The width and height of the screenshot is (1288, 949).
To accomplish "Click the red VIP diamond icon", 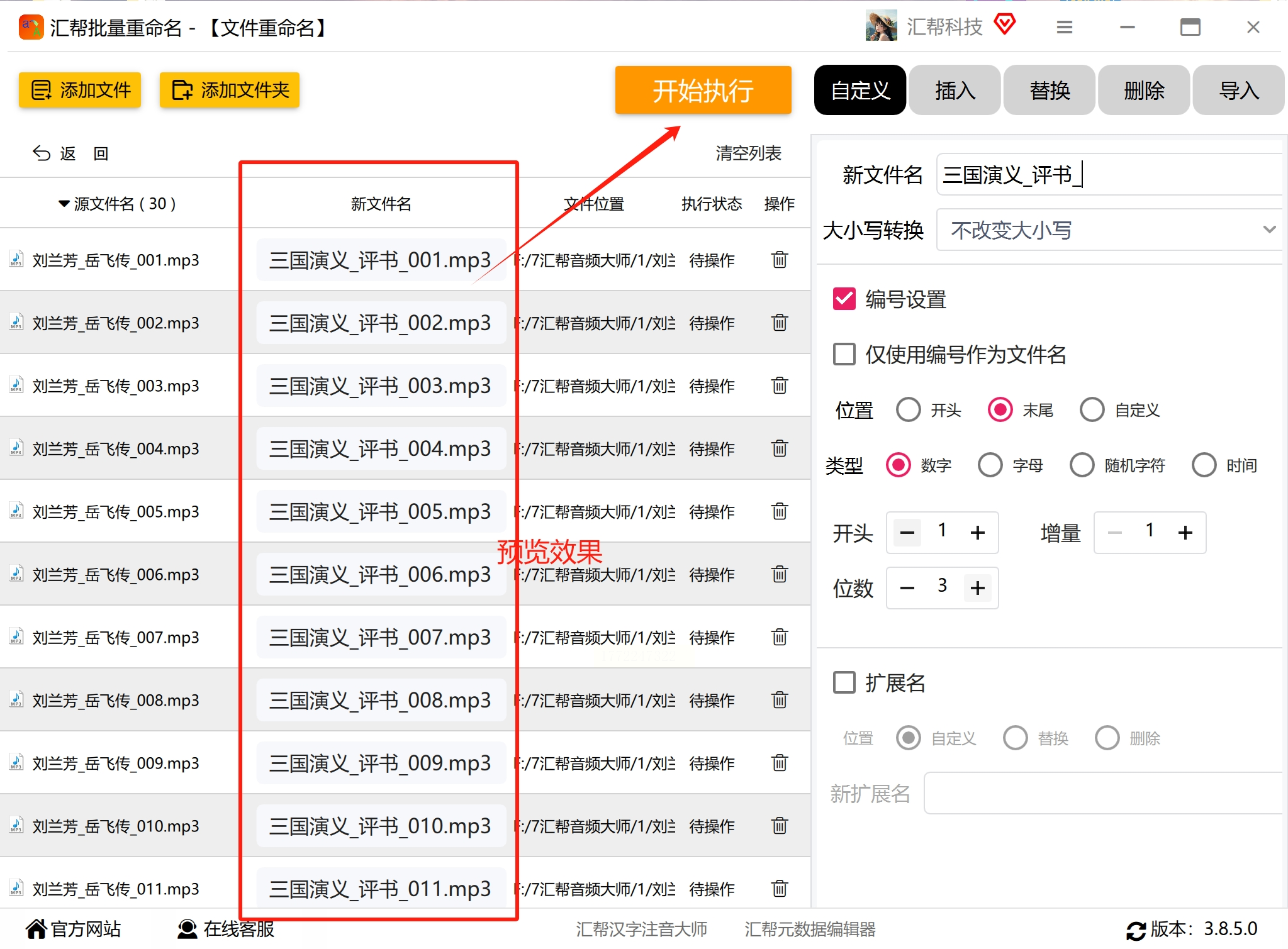I will click(x=1005, y=25).
